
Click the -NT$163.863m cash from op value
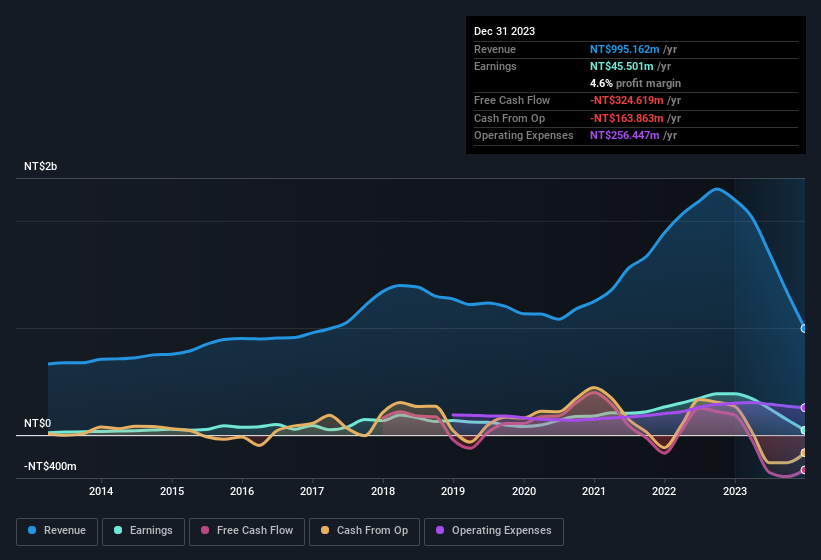click(627, 118)
